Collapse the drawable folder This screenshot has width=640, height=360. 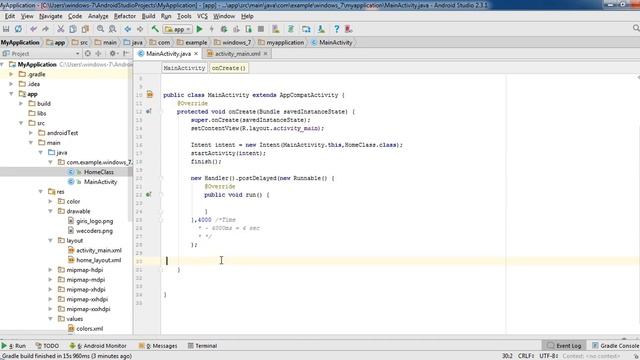coord(51,211)
